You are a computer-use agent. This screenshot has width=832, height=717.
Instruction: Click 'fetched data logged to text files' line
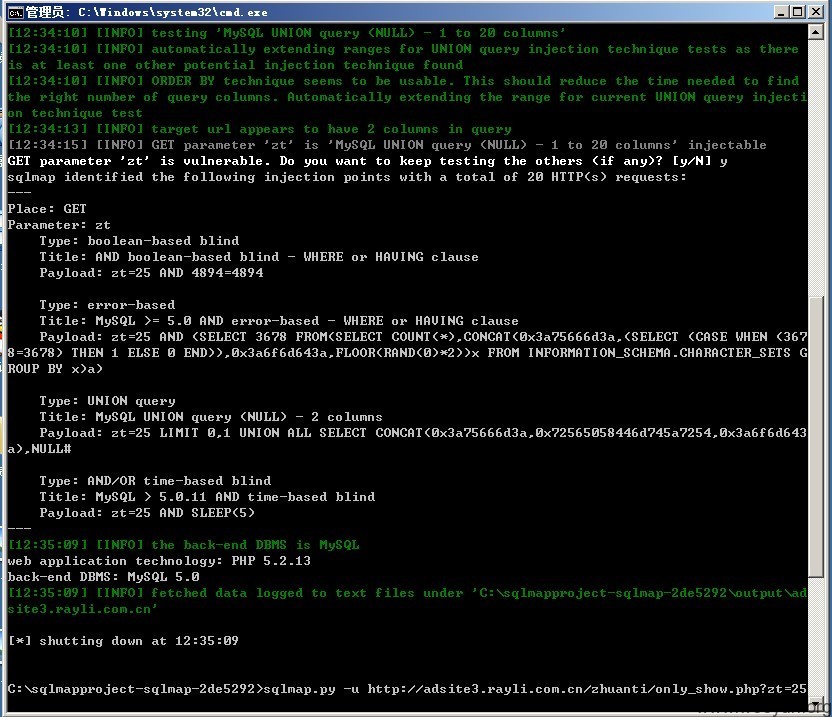pos(407,601)
